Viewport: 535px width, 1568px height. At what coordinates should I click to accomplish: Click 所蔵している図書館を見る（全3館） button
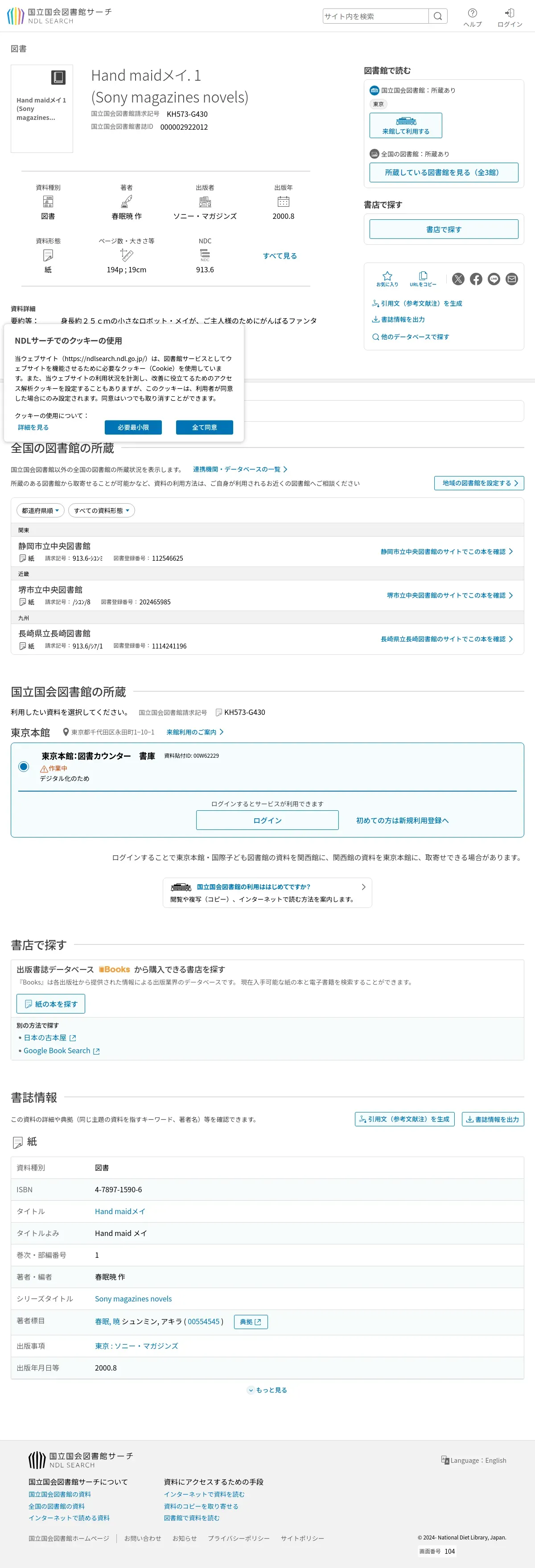coord(444,172)
